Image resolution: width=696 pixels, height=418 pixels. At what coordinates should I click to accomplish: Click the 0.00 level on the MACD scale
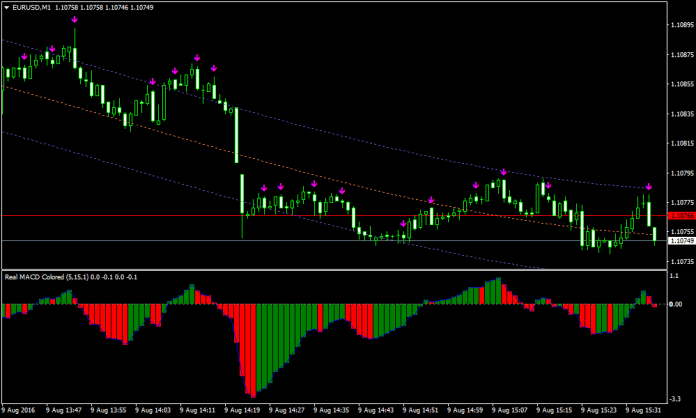coord(676,303)
